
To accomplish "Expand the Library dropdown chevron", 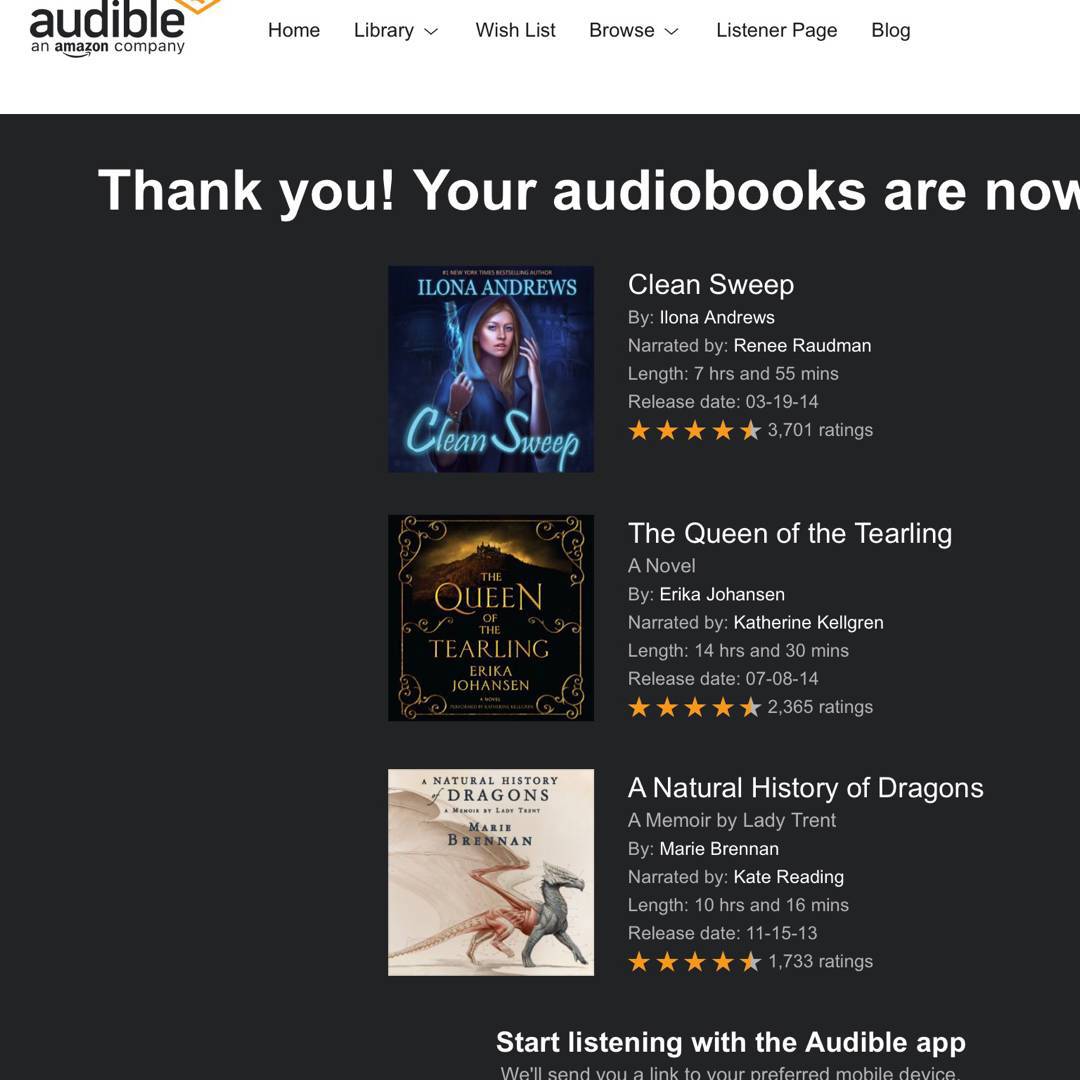I will coord(431,32).
